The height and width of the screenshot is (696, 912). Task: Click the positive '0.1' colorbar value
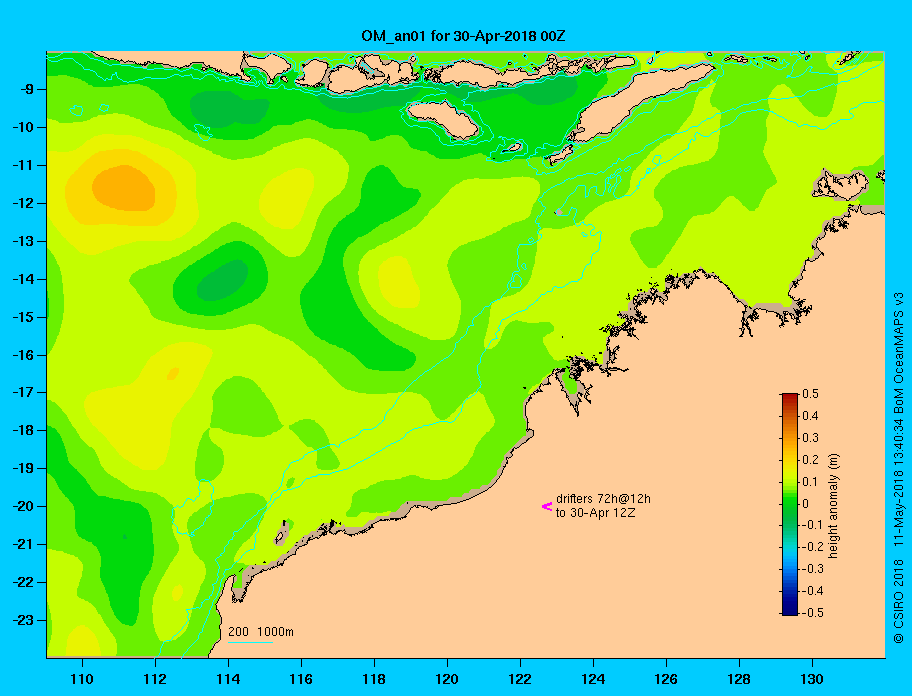click(810, 481)
